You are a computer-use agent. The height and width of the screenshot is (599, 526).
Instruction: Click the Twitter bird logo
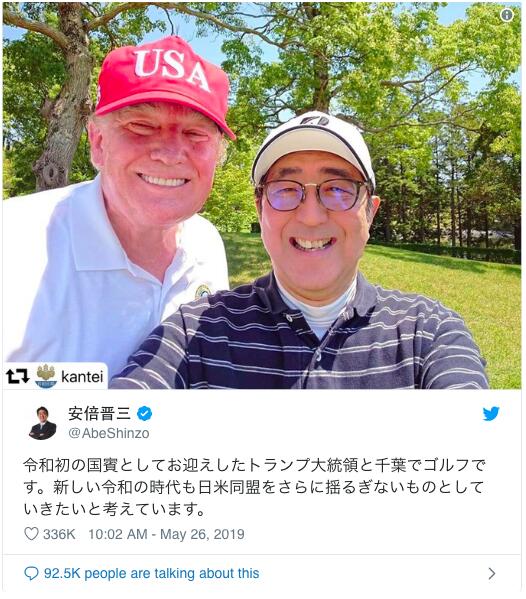(491, 414)
